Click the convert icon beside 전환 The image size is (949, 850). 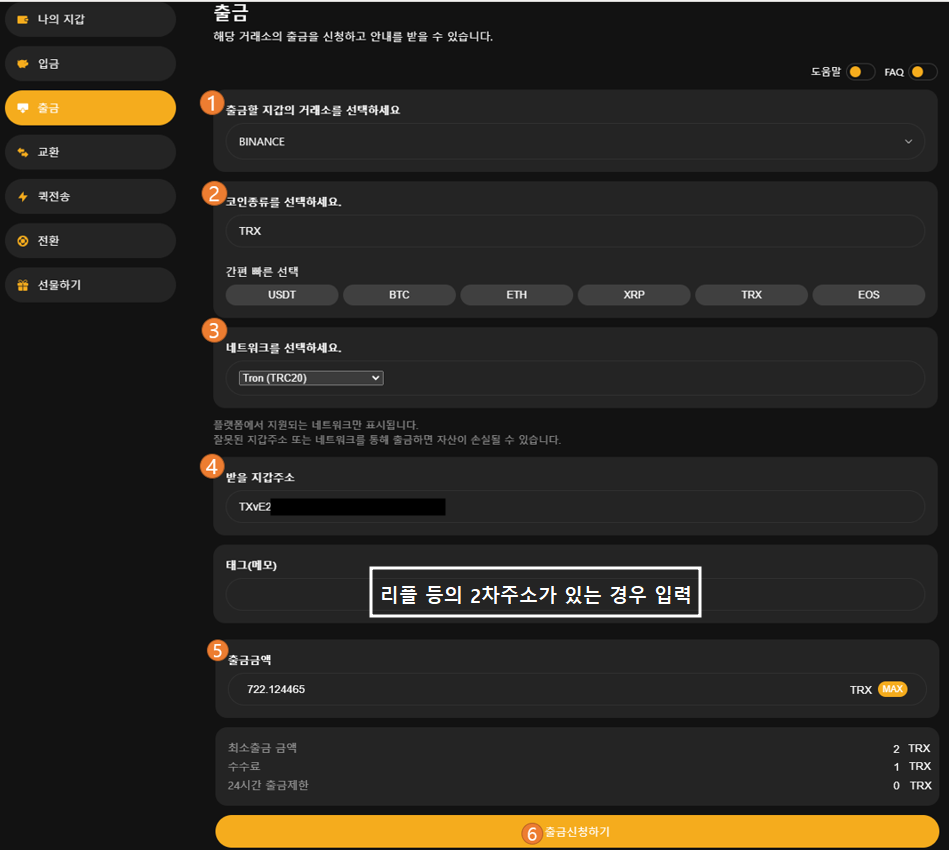(23, 241)
